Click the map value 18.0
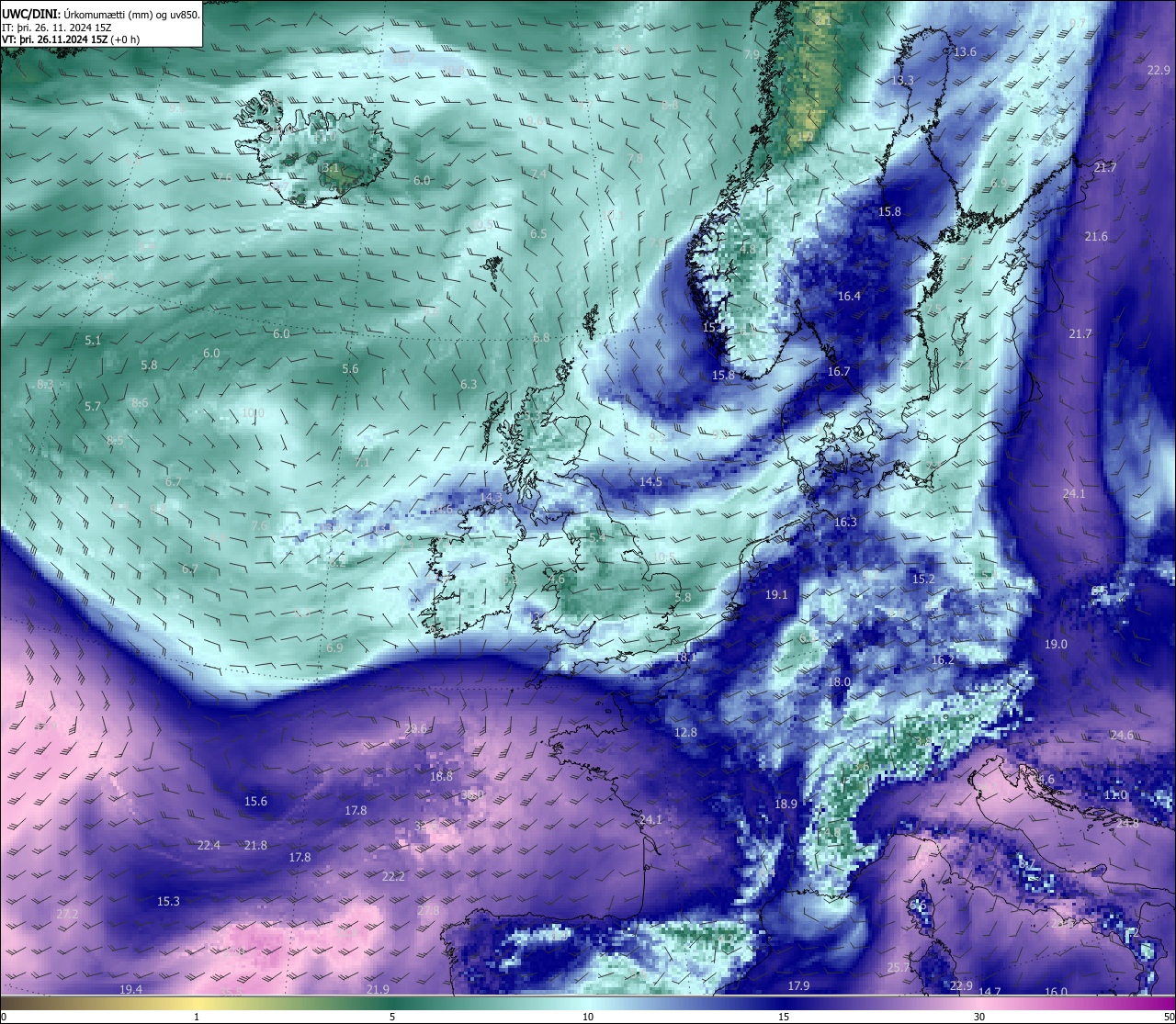The height and width of the screenshot is (1024, 1176). 839,683
